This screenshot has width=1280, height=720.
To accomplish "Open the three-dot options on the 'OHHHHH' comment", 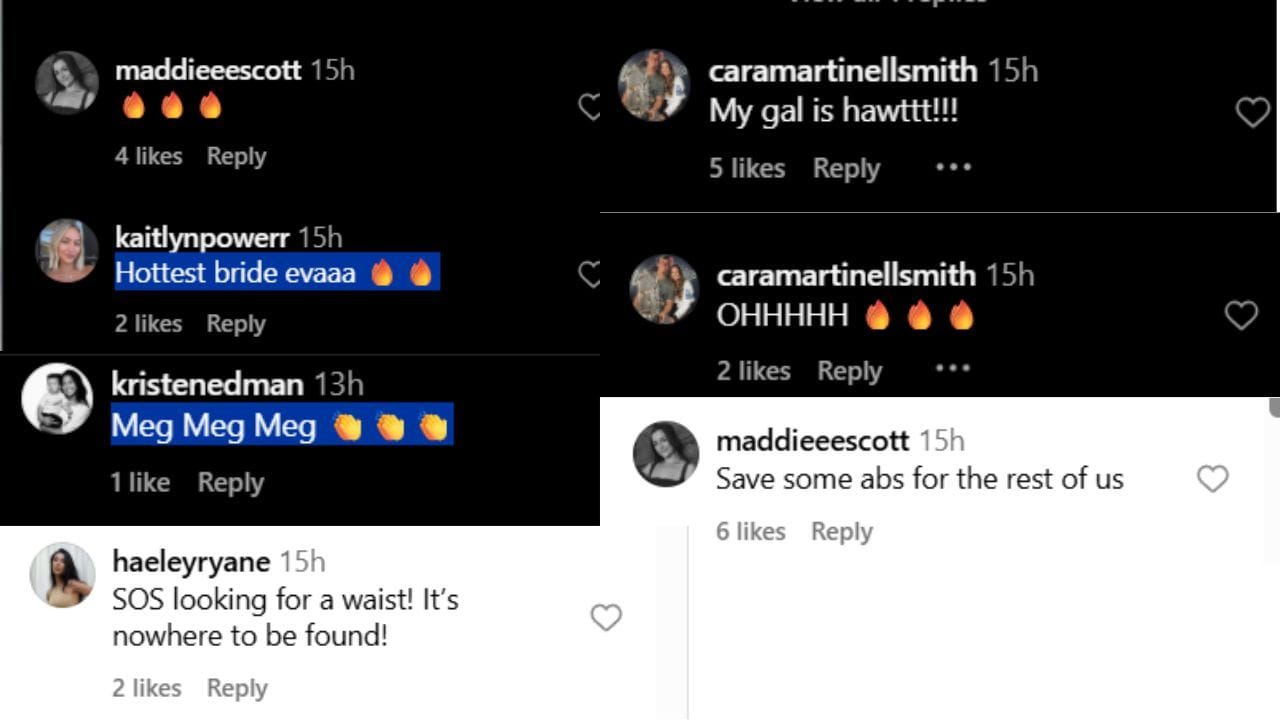I will [x=953, y=370].
